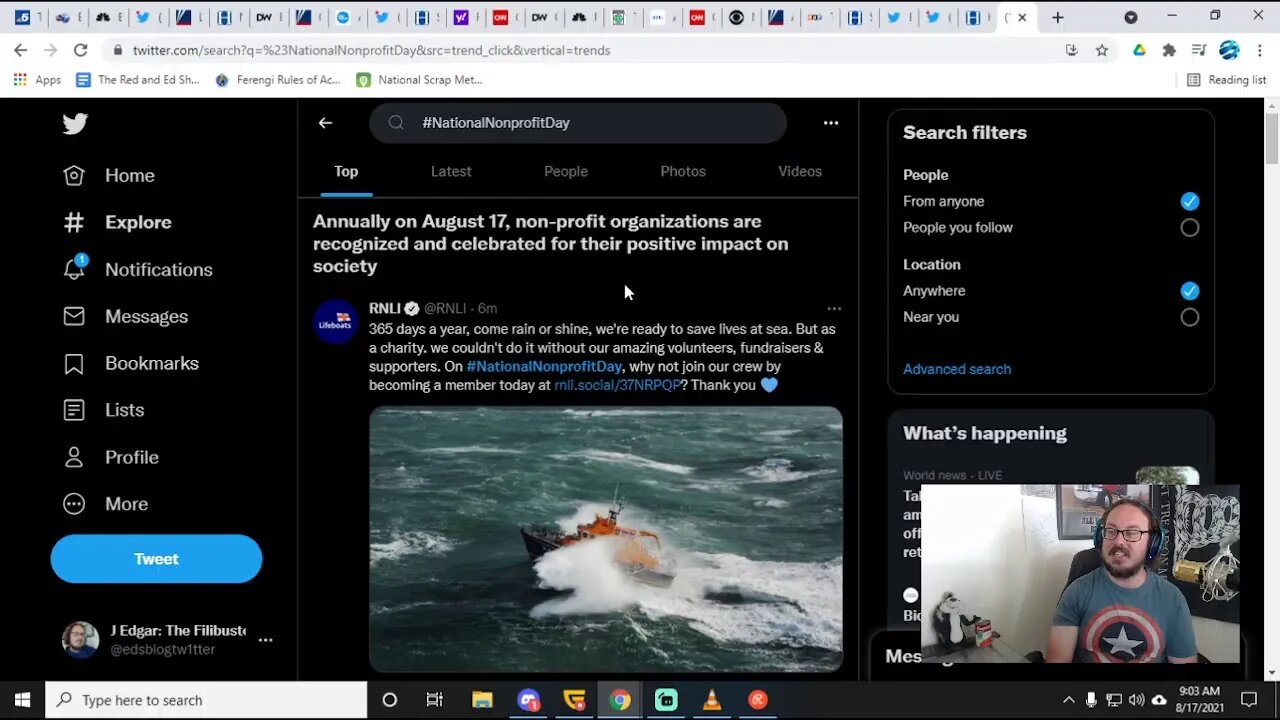Open VLC media player on the taskbar

pos(712,700)
